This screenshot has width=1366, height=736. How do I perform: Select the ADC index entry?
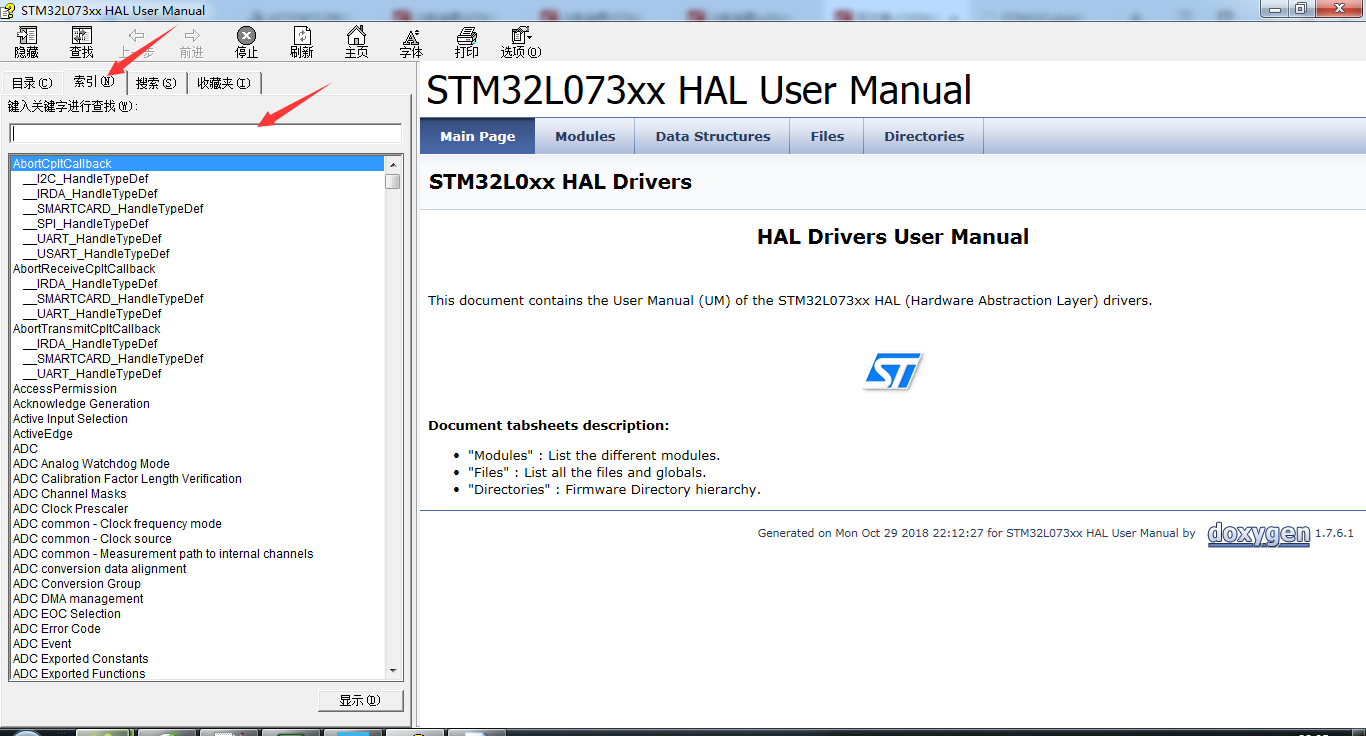tap(25, 448)
